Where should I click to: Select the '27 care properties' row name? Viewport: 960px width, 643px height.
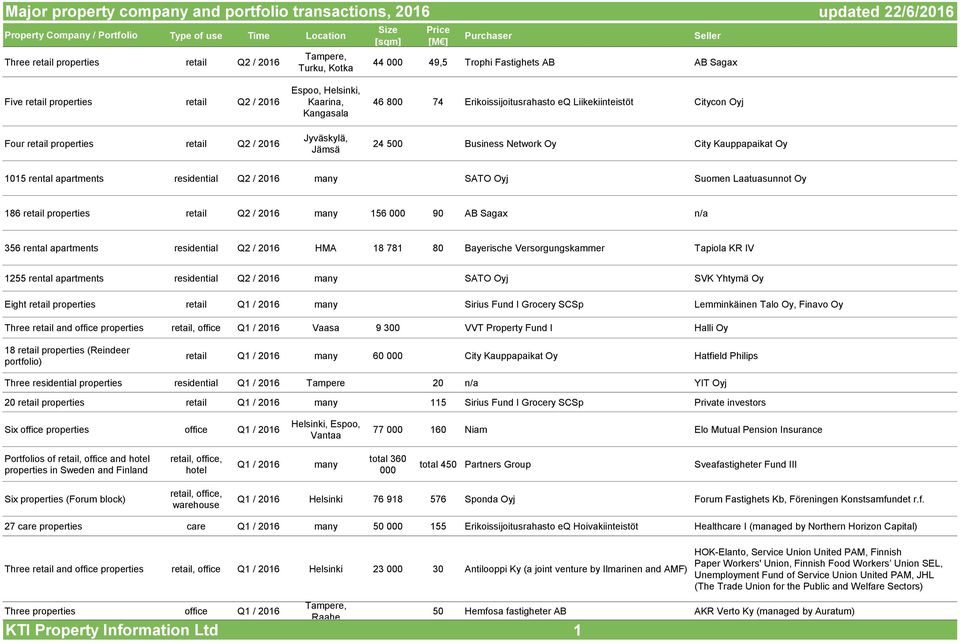[x=43, y=526]
